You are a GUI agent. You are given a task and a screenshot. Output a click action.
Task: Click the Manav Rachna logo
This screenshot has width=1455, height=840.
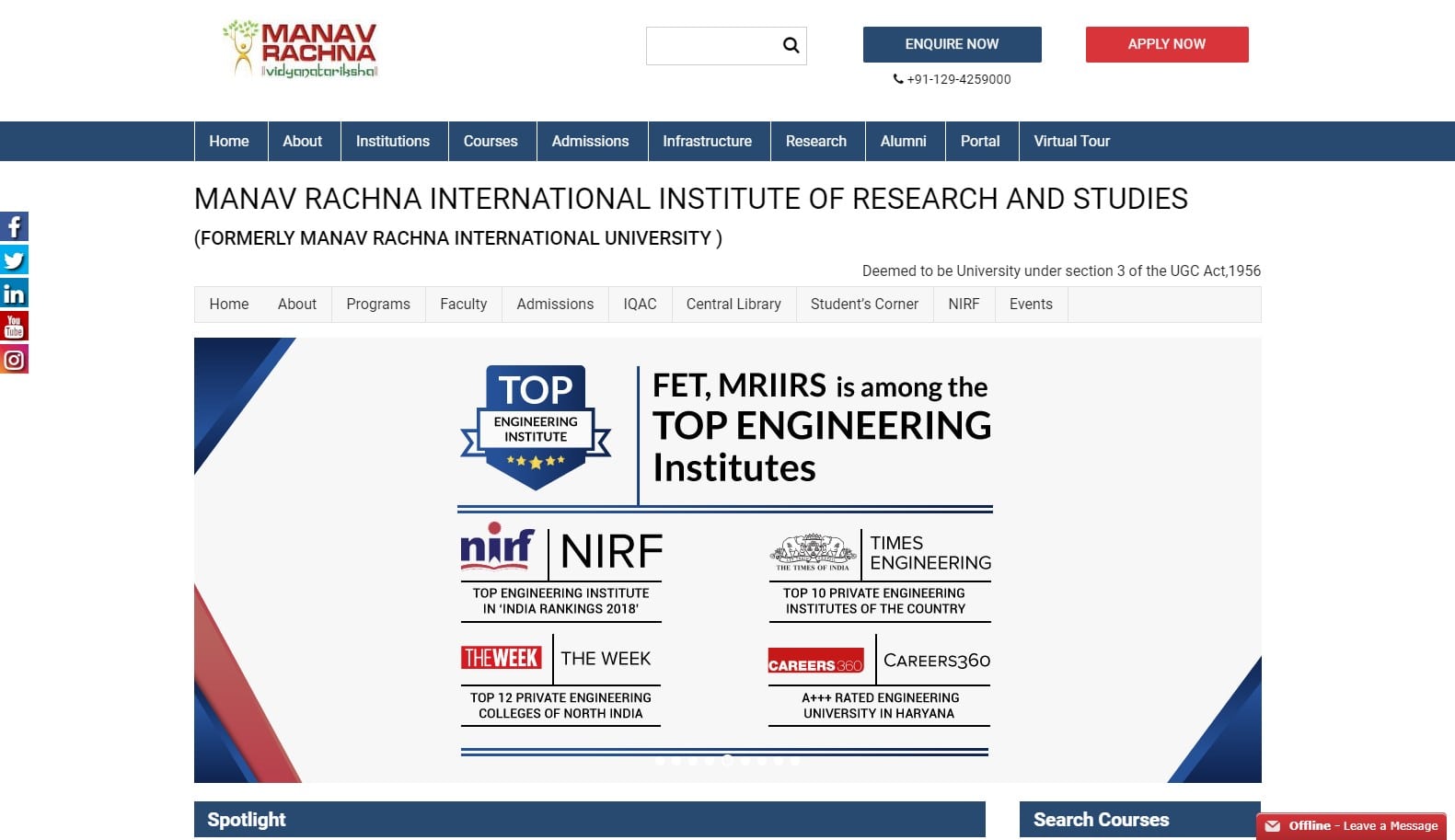[x=301, y=50]
